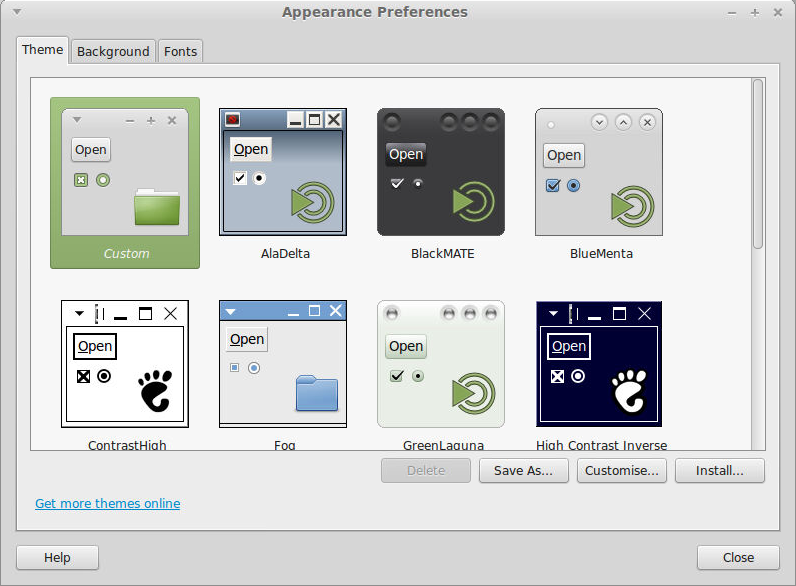
Task: Click the maximize square in Fog preview titlebar
Action: (x=315, y=310)
